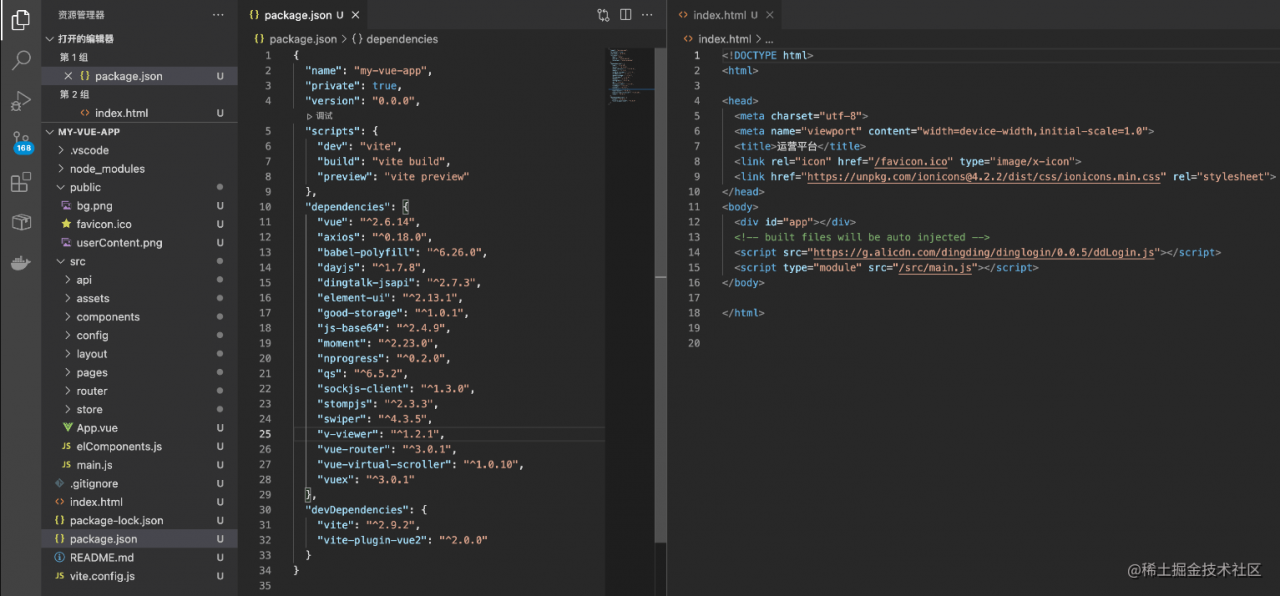
Task: Click package.json in the breadcrumb bar
Action: click(303, 39)
